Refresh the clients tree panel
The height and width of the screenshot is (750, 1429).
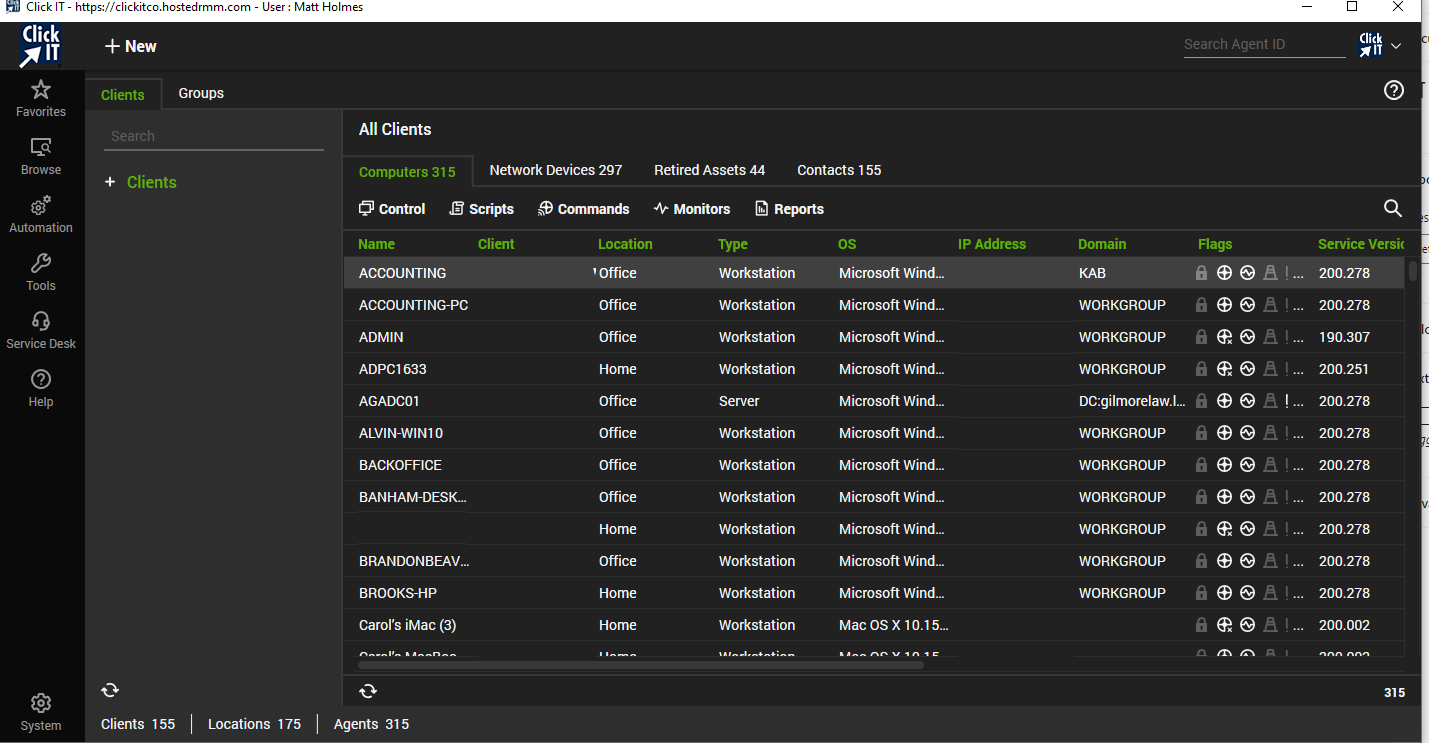pos(110,690)
